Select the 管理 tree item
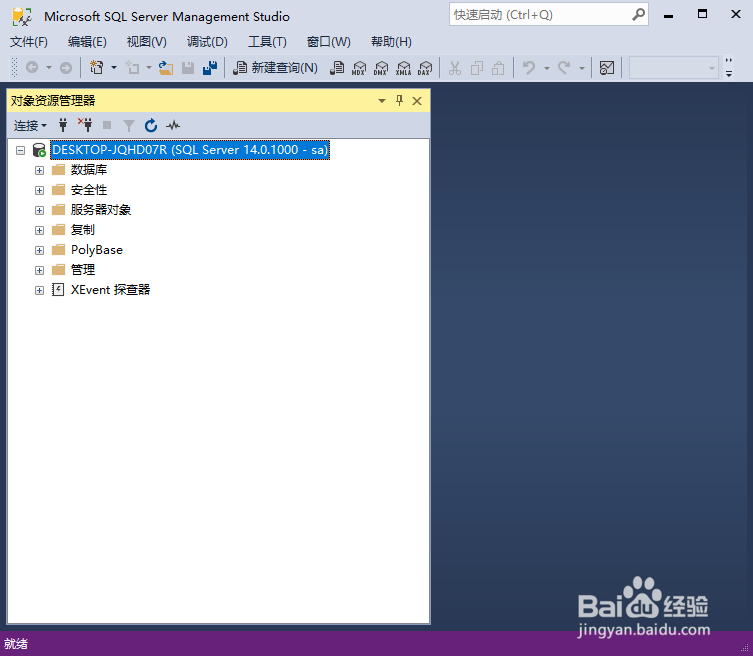This screenshot has height=656, width=753. coord(83,270)
